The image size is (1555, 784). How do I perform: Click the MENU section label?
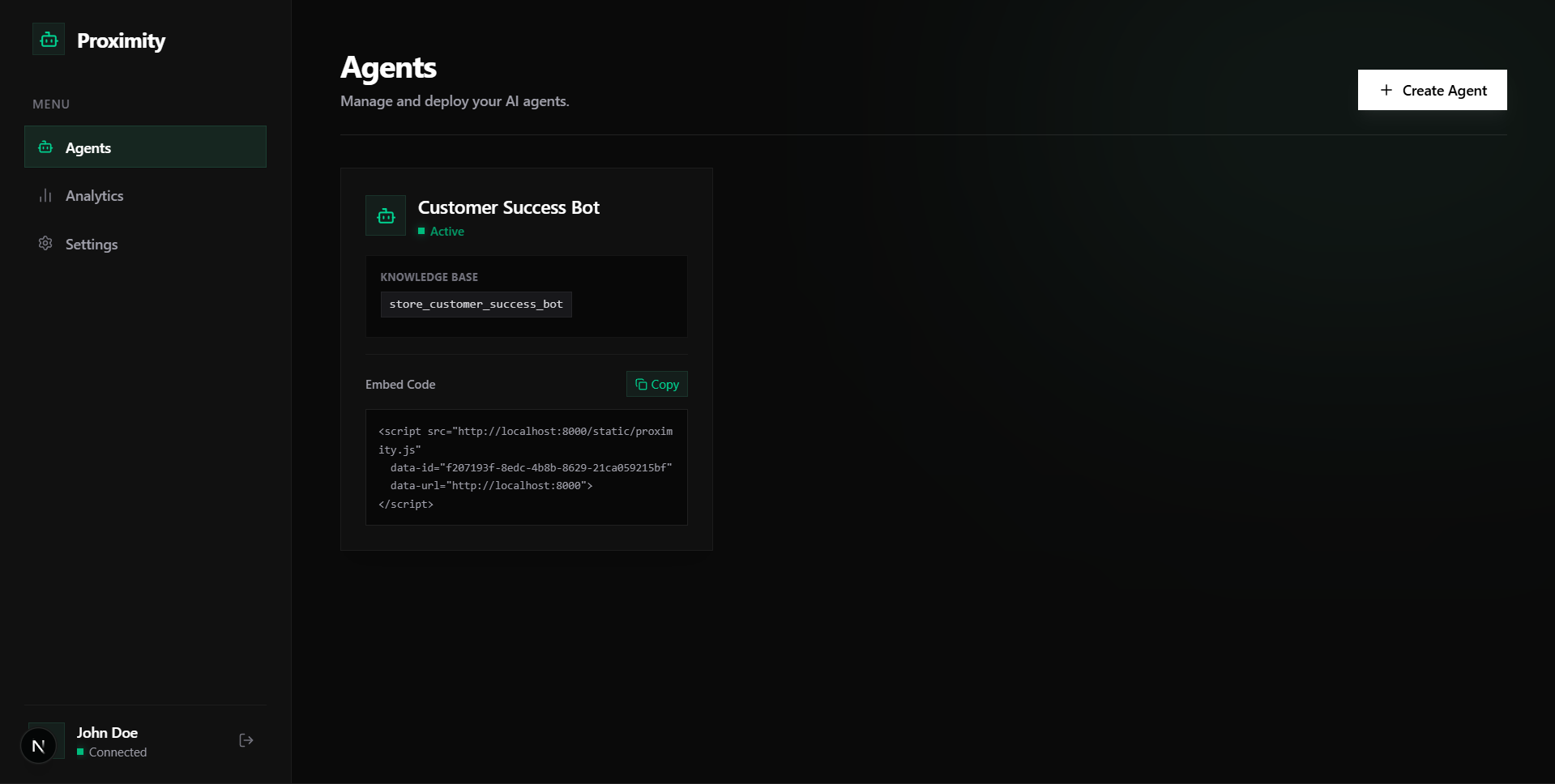coord(51,104)
